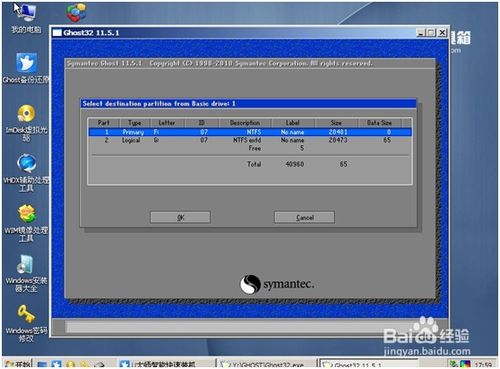Click the Ghost32 11.5.1 title bar

233,33
